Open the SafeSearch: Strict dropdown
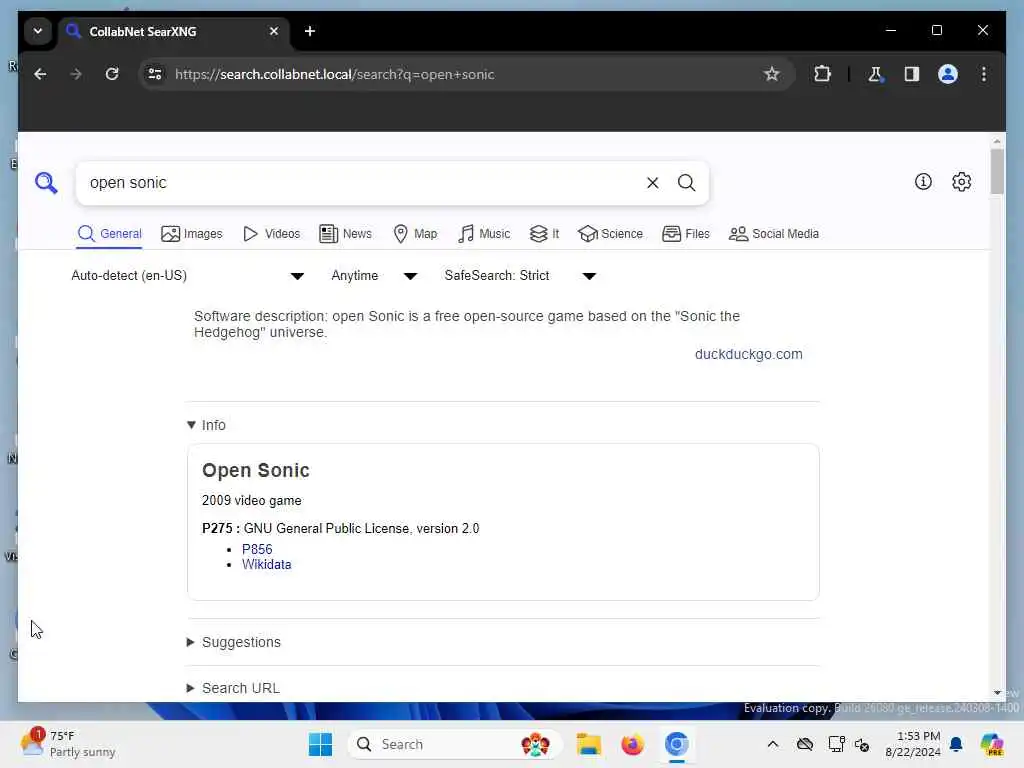The height and width of the screenshot is (768, 1024). pyautogui.click(x=520, y=276)
